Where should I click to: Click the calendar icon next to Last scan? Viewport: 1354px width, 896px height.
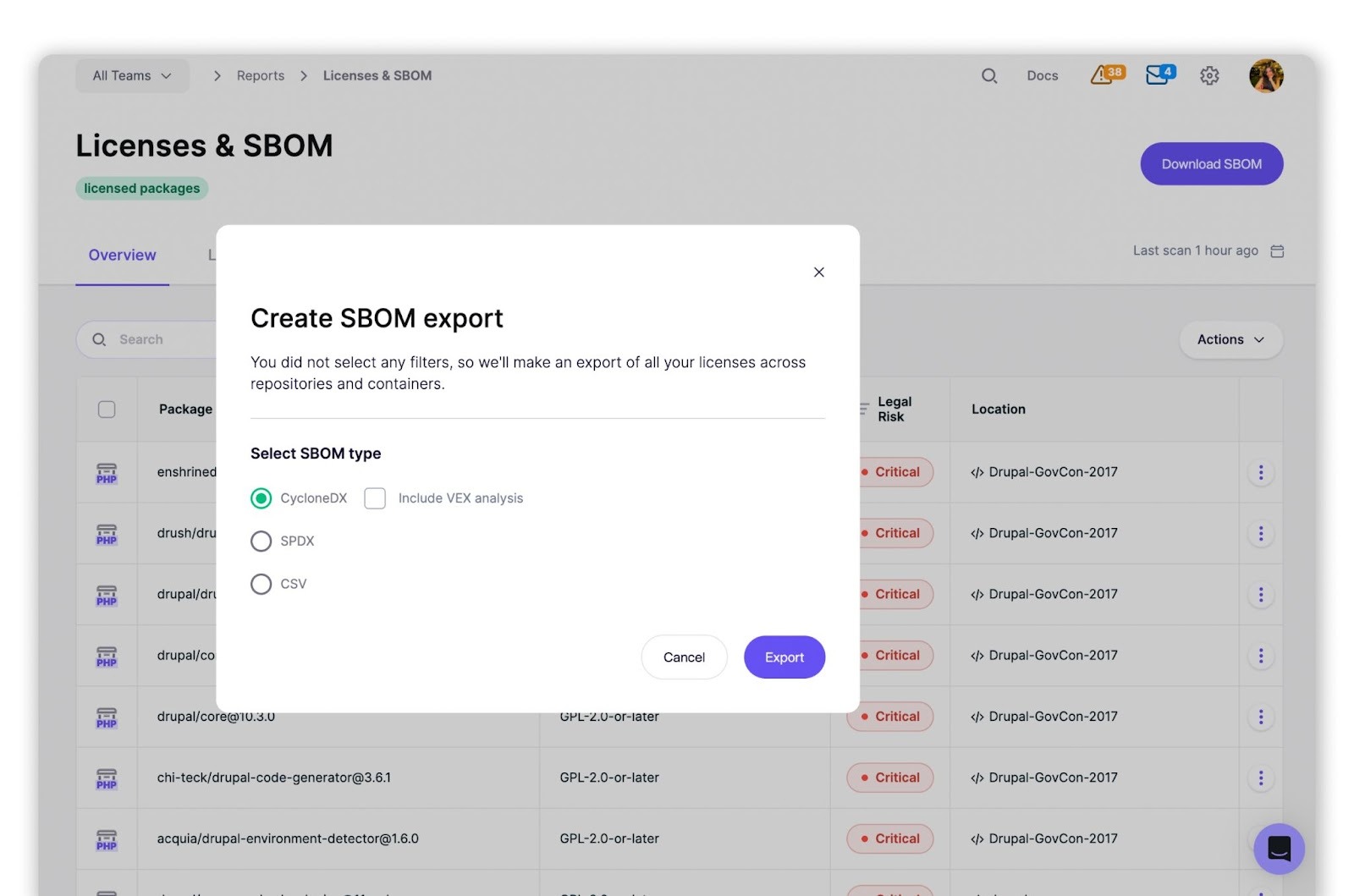tap(1277, 251)
